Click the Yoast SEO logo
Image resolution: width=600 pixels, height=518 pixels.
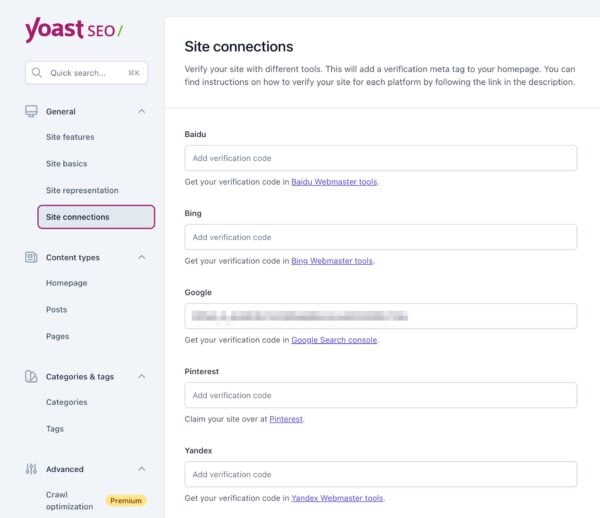pyautogui.click(x=74, y=31)
